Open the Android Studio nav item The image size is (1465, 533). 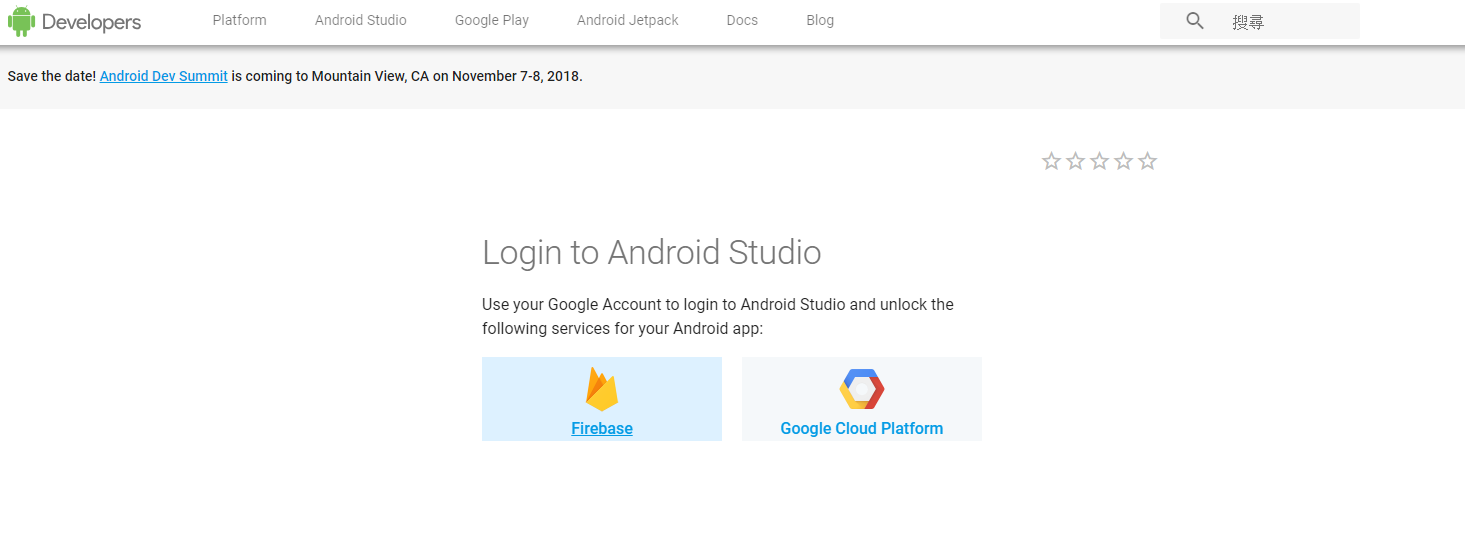click(x=361, y=20)
